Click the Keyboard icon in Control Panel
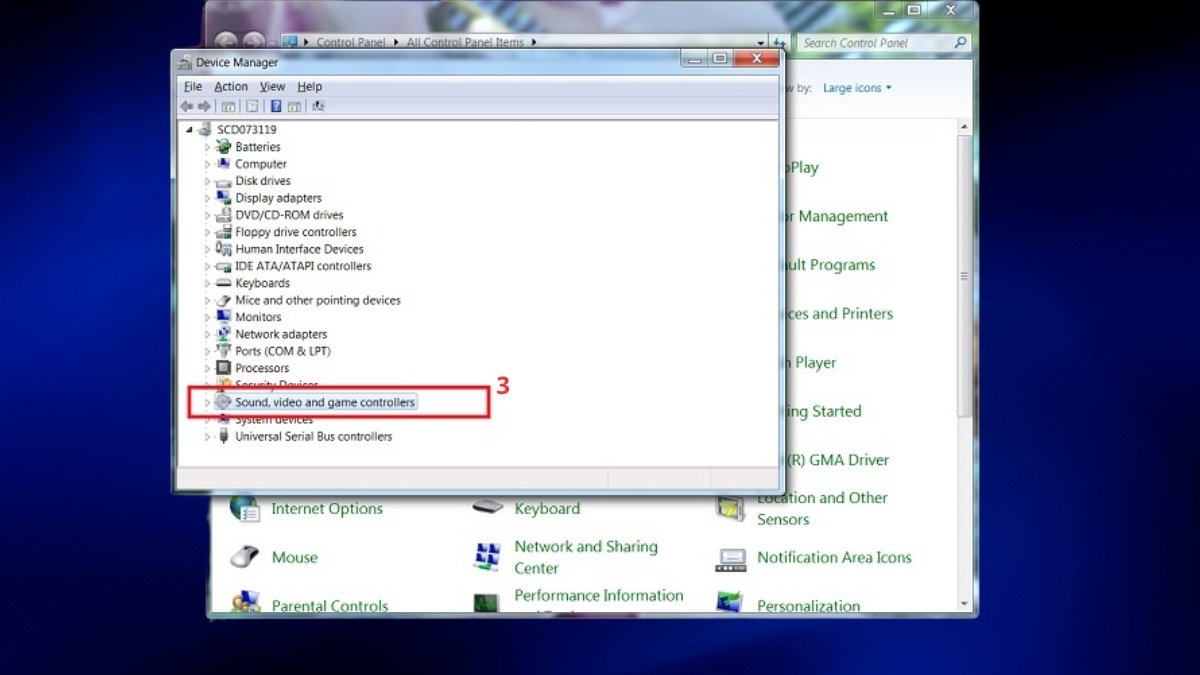Screen dimensions: 1200x675 [488, 508]
